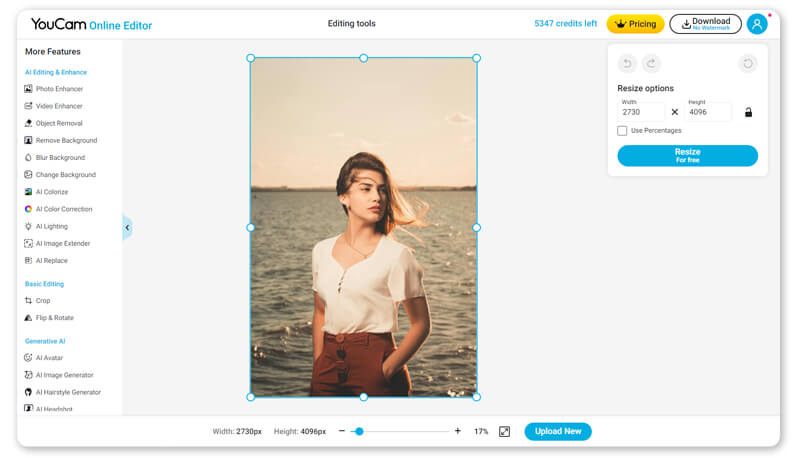800x458 pixels.
Task: Click the top-middle image resize handle
Action: pyautogui.click(x=363, y=58)
